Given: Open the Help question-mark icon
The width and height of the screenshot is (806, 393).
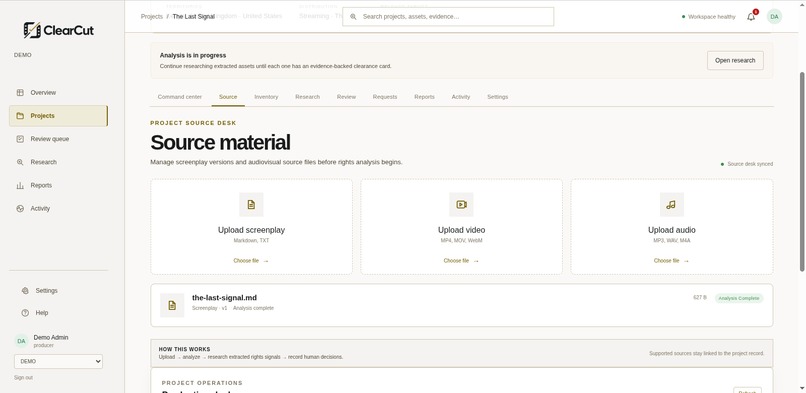Looking at the screenshot, I should click(25, 313).
